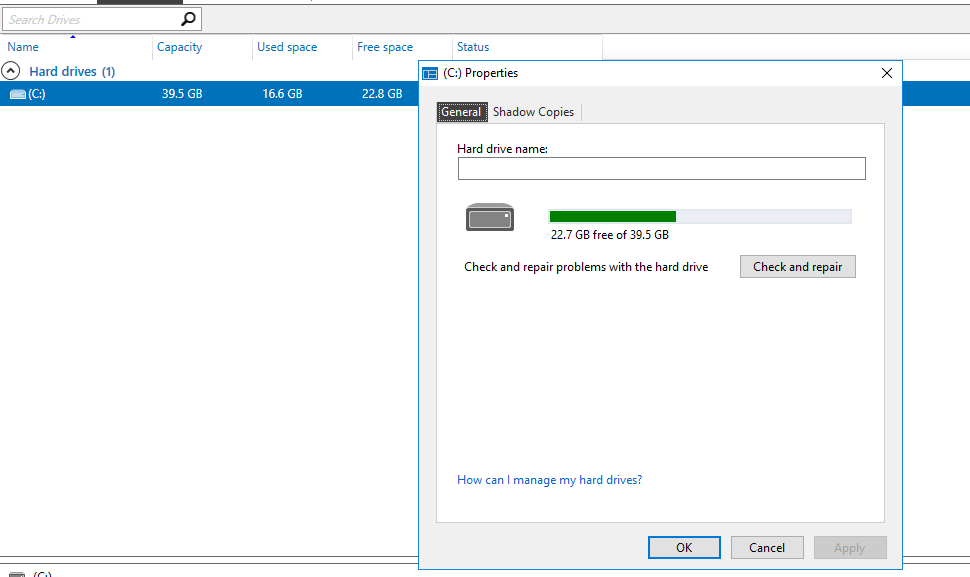Screen dimensions: 970x577
Task: Click the Hard drive name text field
Action: click(x=661, y=168)
